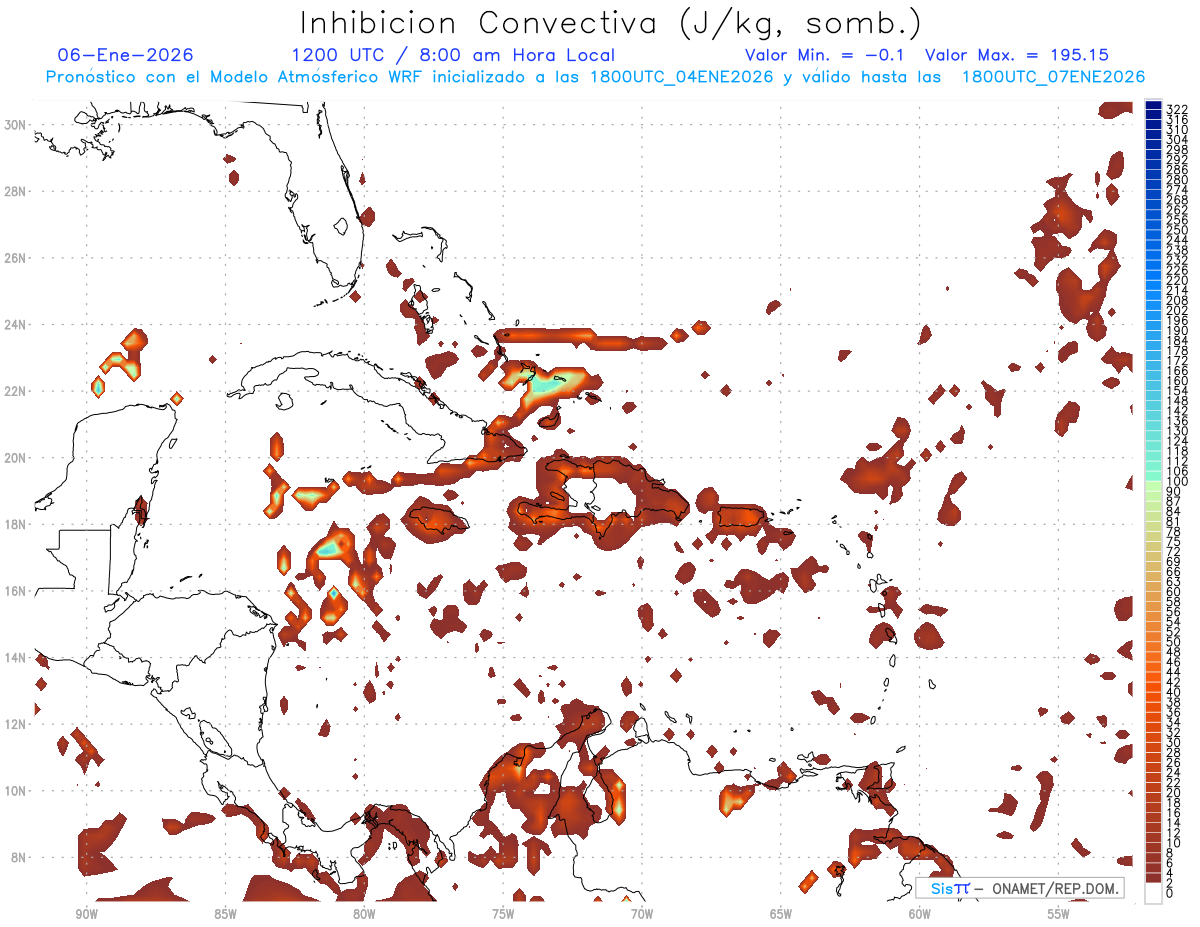The width and height of the screenshot is (1200, 927).
Task: Click the '65W' longitude label
Action: point(781,913)
